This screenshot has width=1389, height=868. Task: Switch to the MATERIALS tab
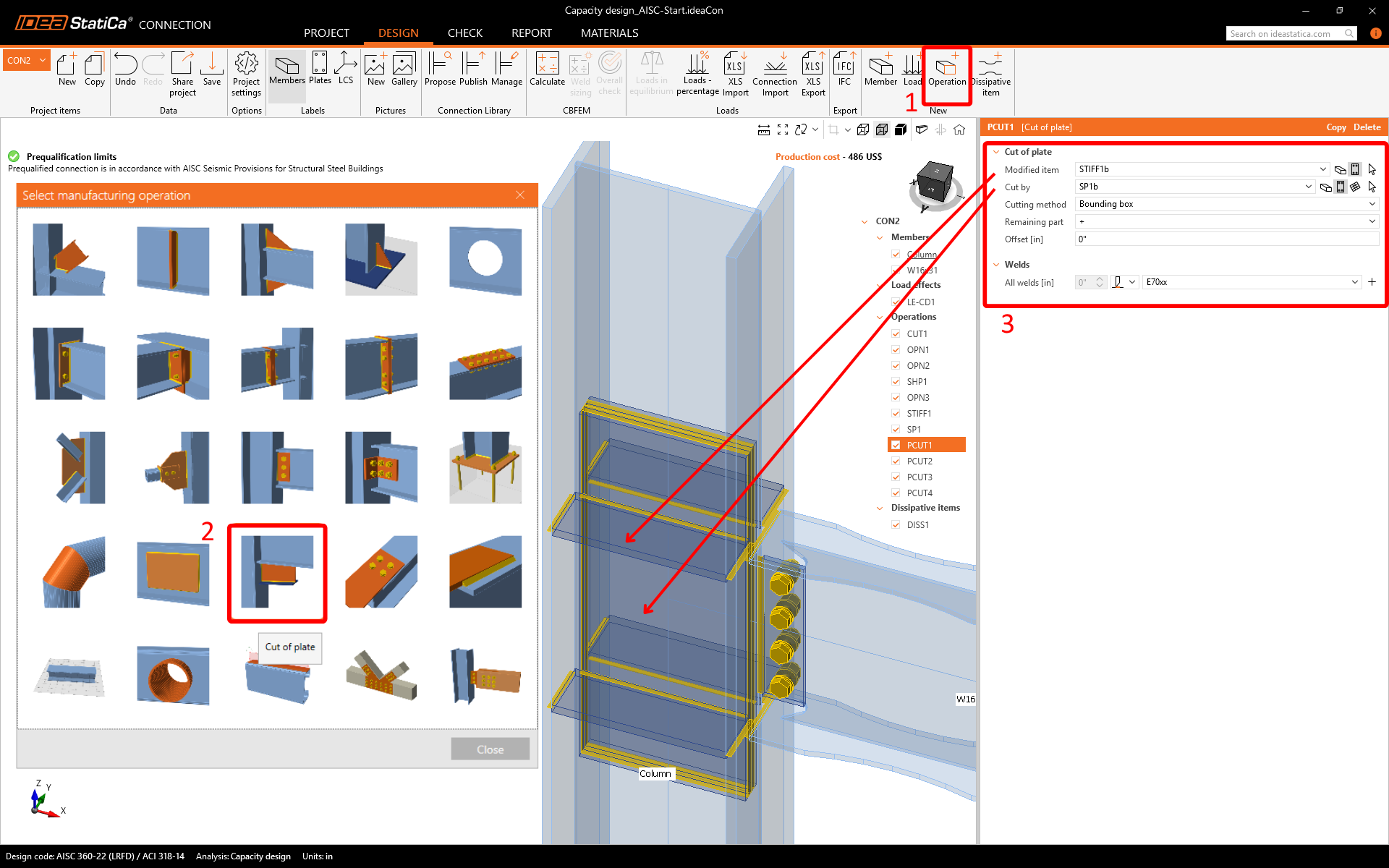pos(610,33)
